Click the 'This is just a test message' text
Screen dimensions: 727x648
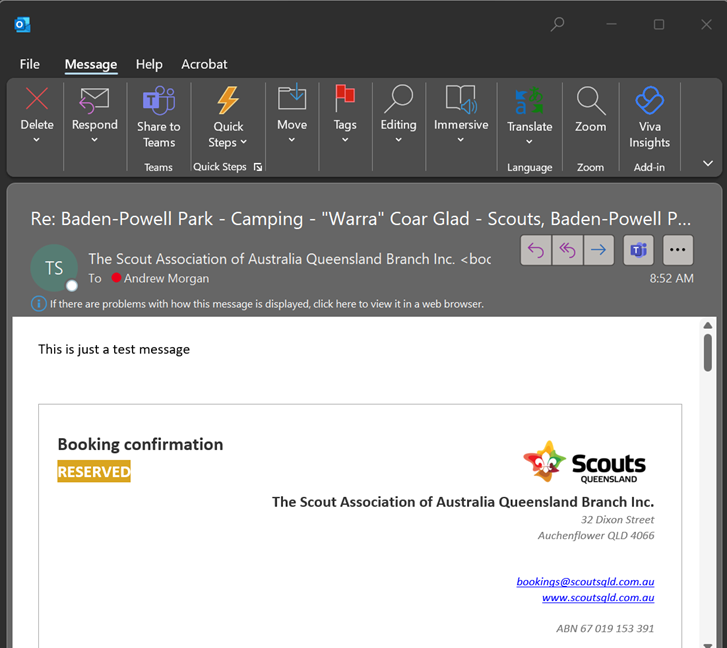[114, 349]
